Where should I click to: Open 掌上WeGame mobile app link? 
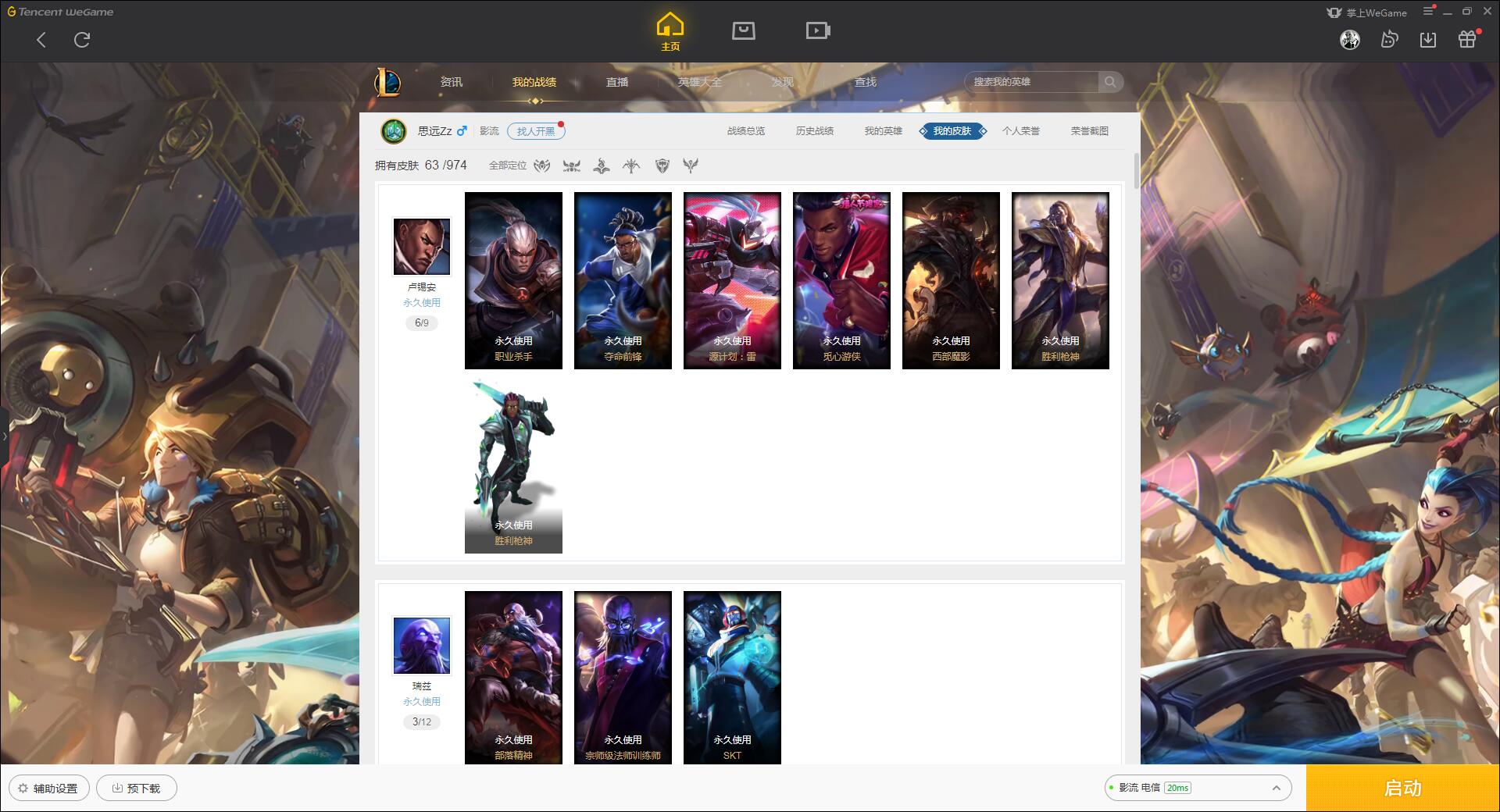click(x=1367, y=12)
